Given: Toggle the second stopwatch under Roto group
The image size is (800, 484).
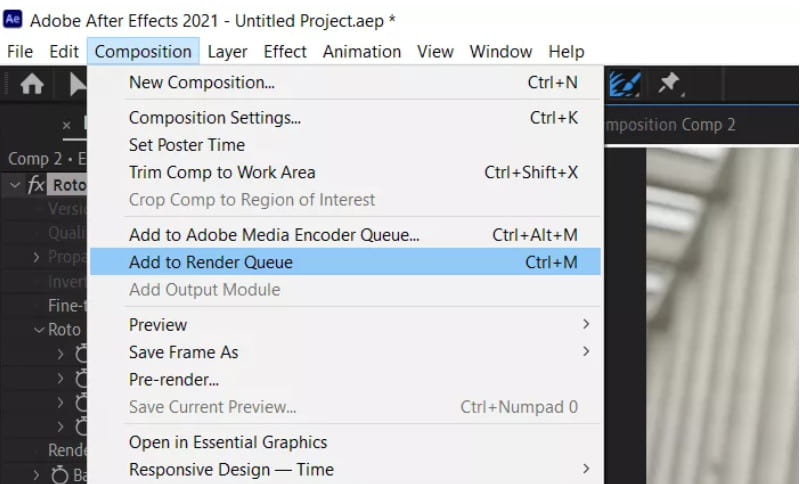Looking at the screenshot, I should (81, 378).
